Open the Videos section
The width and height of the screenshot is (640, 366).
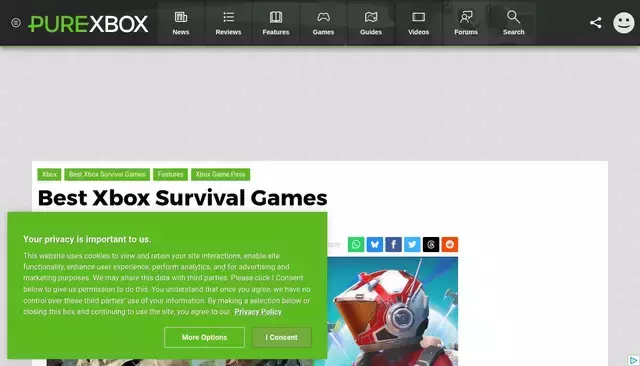pos(418,23)
